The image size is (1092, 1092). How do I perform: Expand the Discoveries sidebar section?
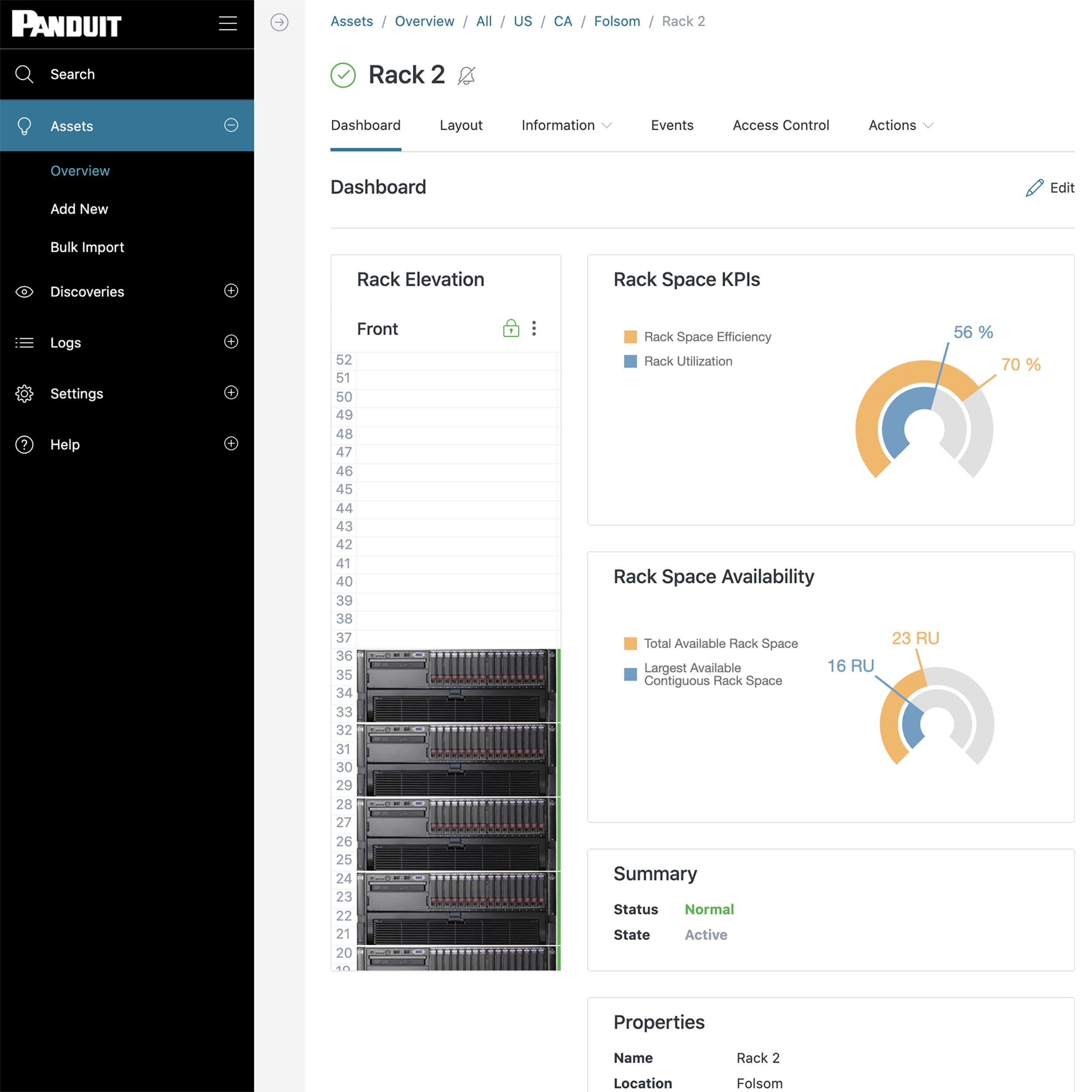[231, 290]
